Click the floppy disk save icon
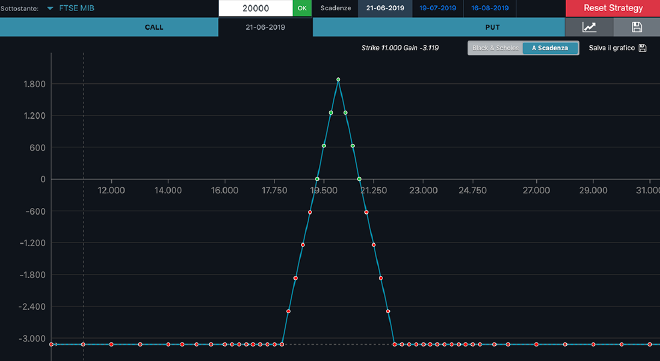The height and width of the screenshot is (361, 660). 636,27
